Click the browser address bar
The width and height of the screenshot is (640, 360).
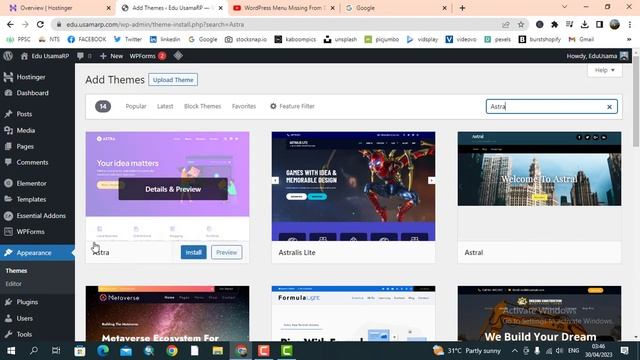point(282,24)
